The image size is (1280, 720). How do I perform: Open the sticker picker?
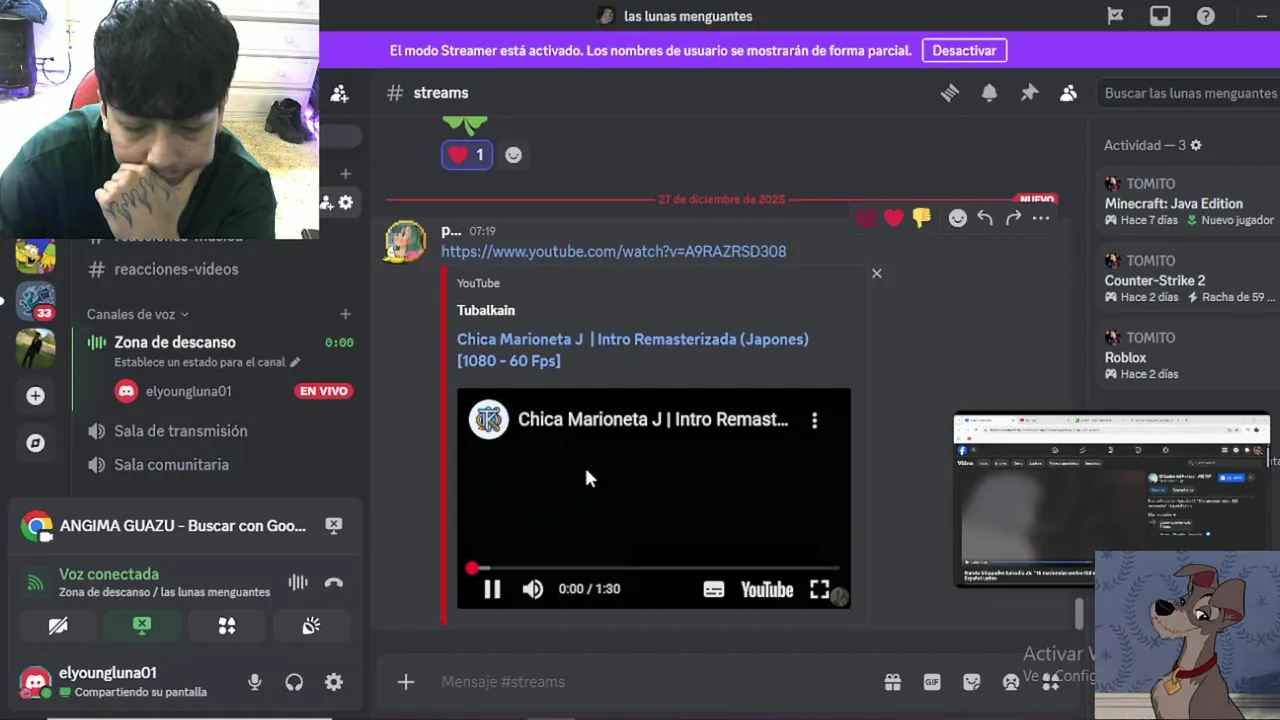(972, 682)
